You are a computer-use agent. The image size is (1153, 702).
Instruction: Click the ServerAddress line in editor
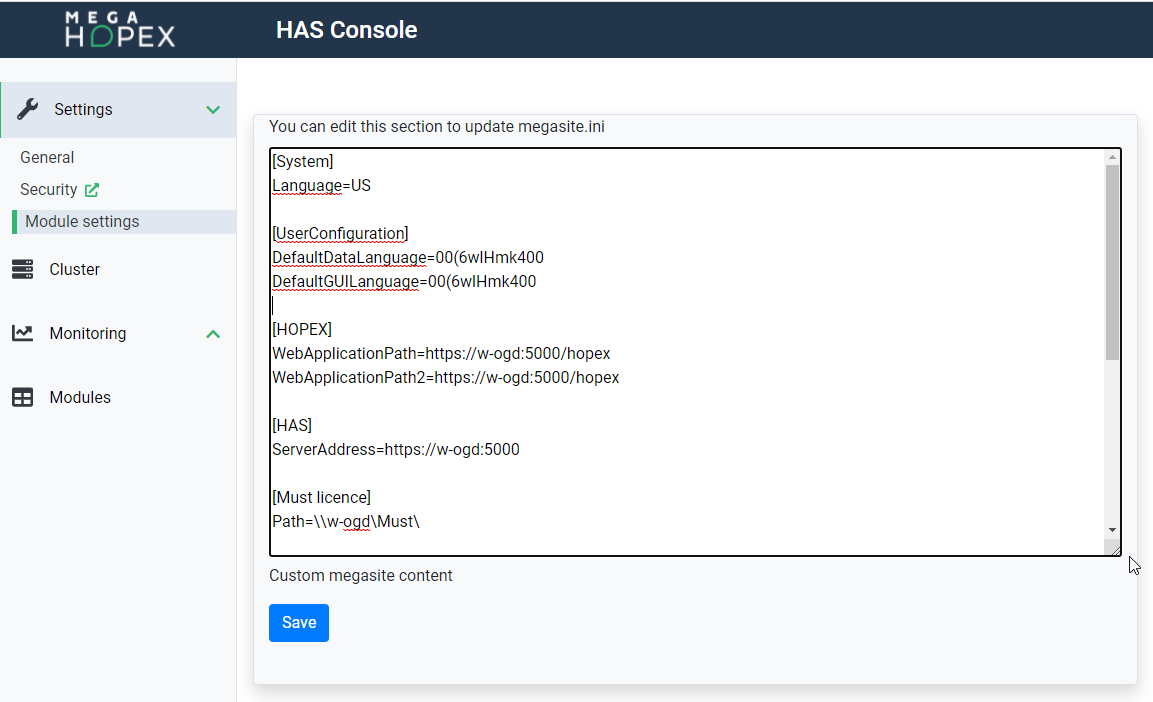[x=396, y=449]
